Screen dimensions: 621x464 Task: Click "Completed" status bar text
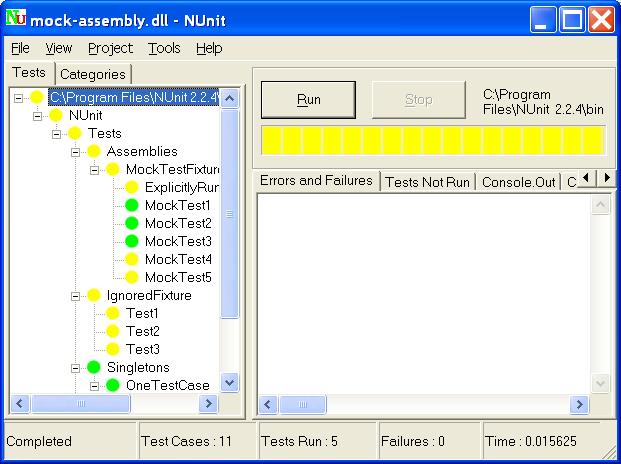point(39,441)
